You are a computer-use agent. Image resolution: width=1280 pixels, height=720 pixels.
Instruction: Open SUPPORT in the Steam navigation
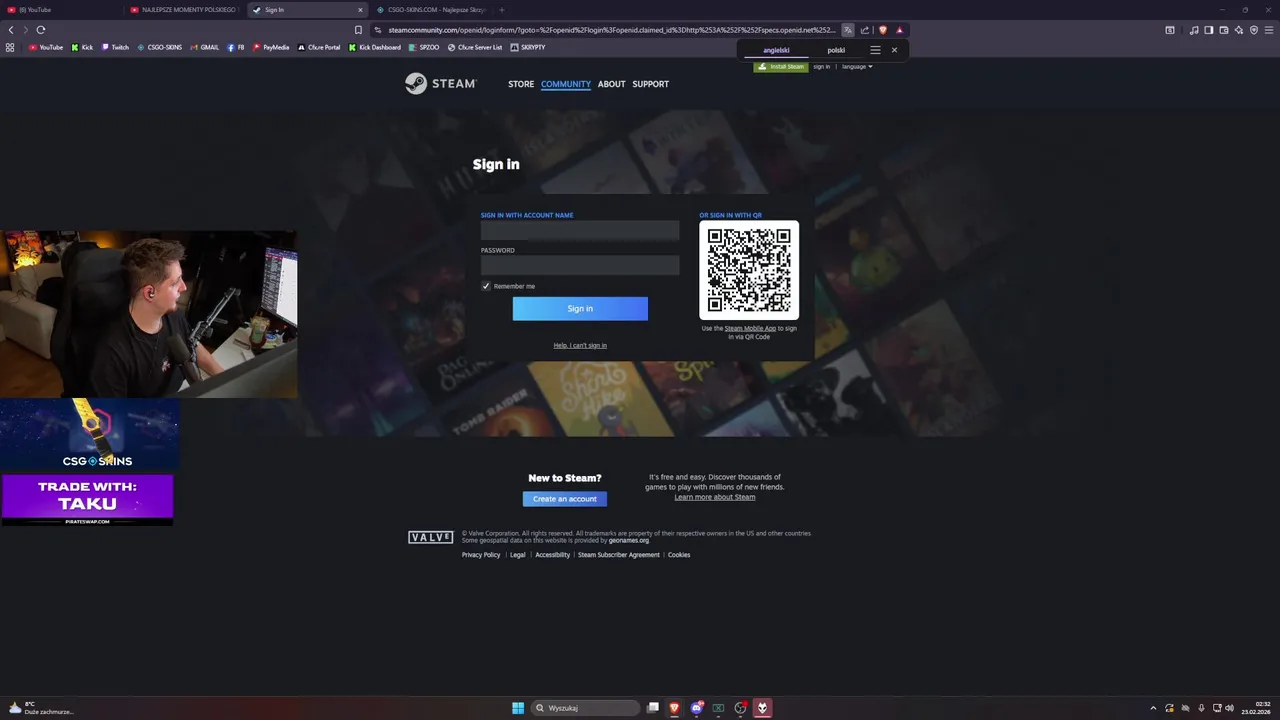651,84
